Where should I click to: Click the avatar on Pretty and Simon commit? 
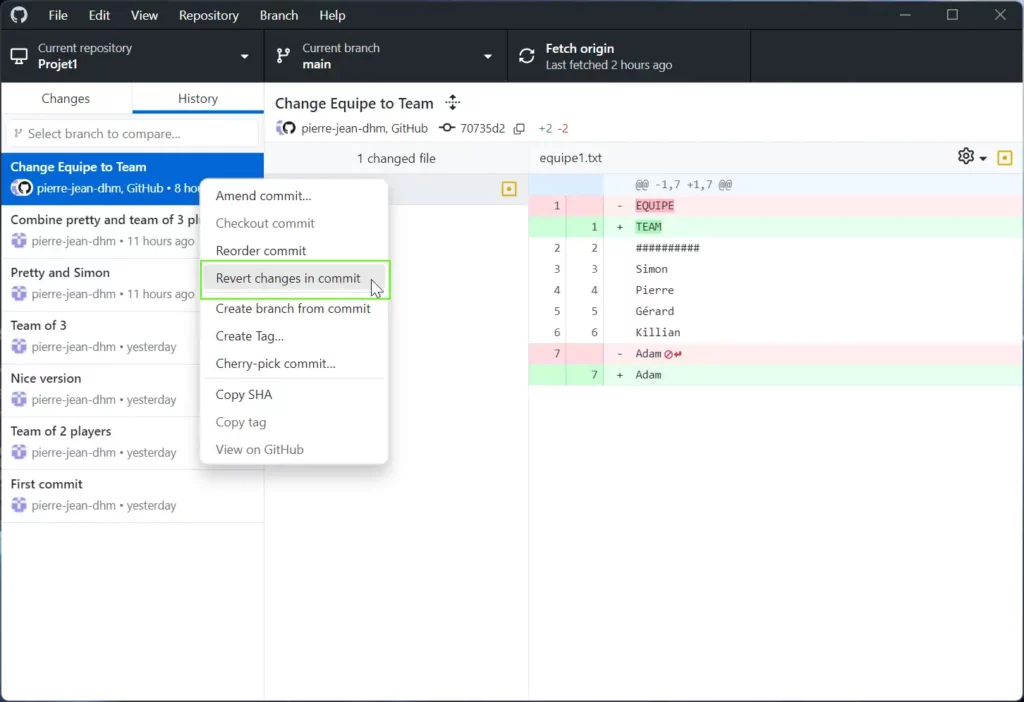pyautogui.click(x=19, y=294)
